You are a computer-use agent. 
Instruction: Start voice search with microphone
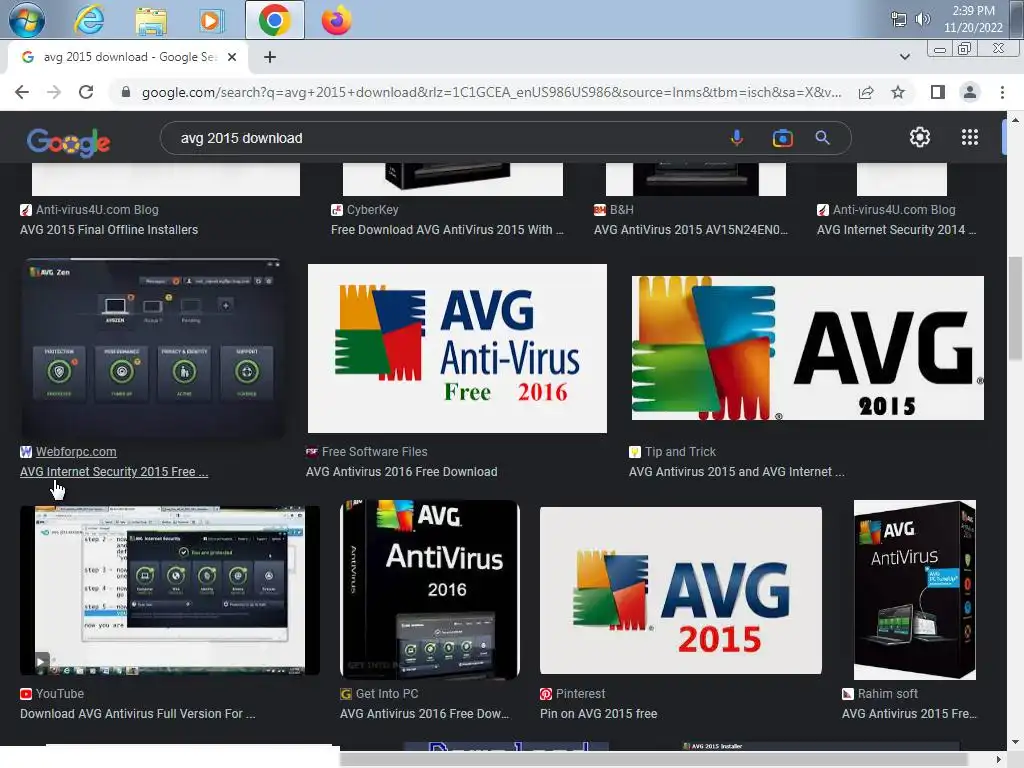coord(737,138)
